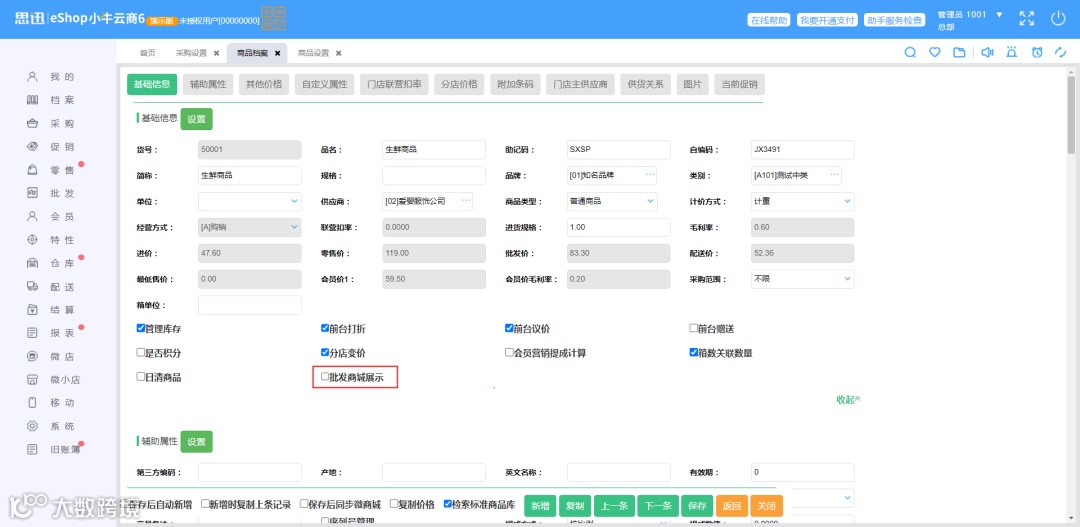Enable 会员营销提成计算 checkbox

pyautogui.click(x=509, y=353)
